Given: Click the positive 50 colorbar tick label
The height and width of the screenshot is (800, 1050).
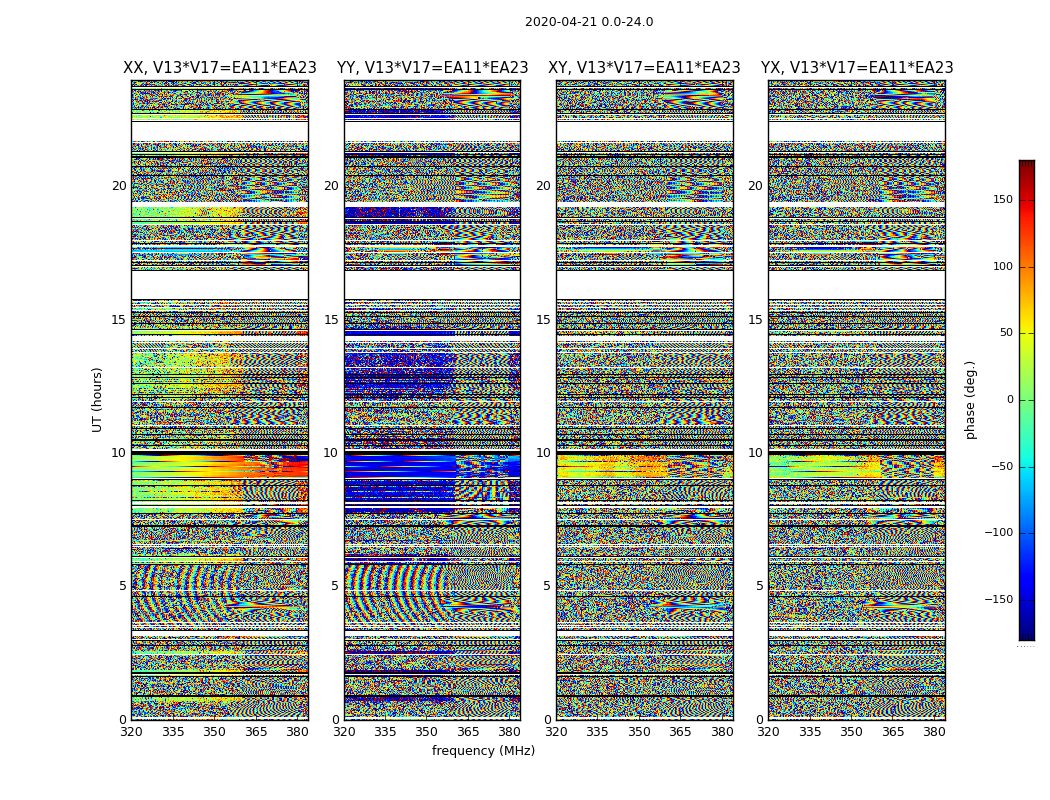Looking at the screenshot, I should coord(1006,333).
